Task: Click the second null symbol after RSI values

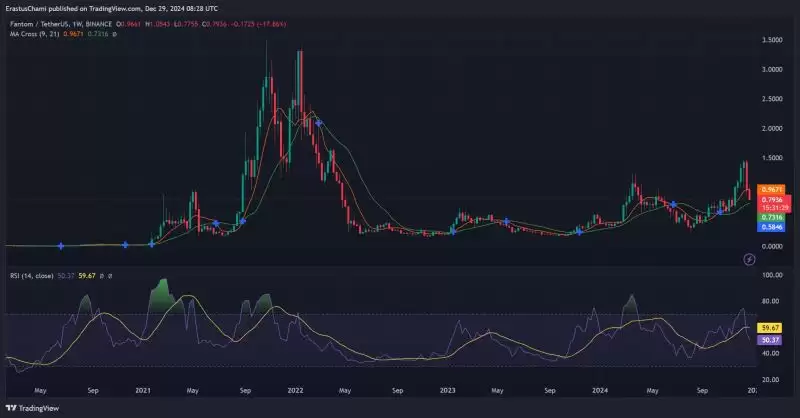Action: [x=109, y=275]
